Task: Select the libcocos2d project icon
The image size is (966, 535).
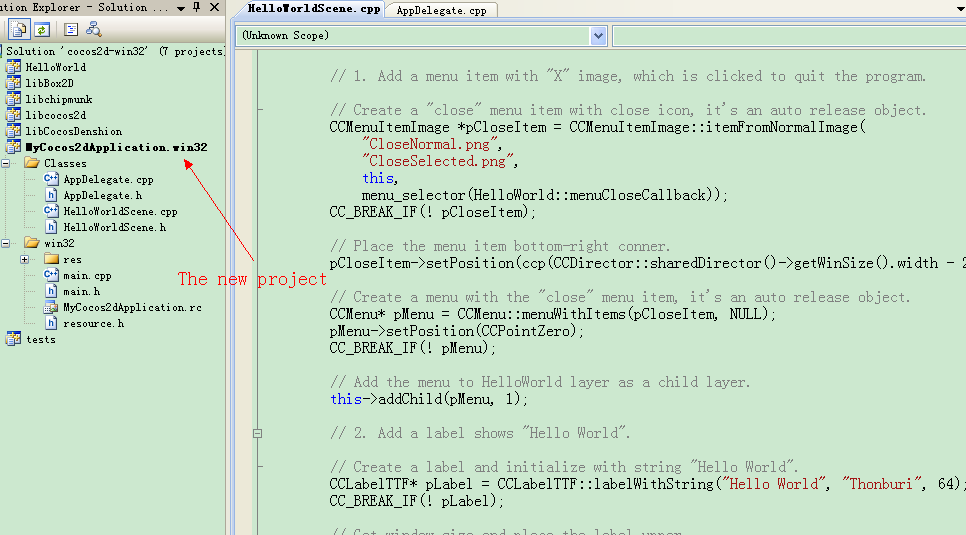Action: (x=14, y=115)
